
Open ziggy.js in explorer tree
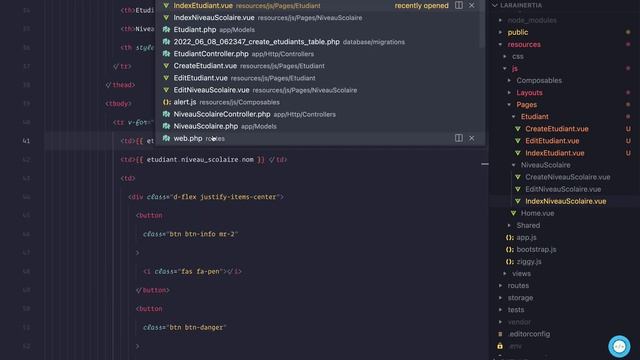(x=529, y=262)
